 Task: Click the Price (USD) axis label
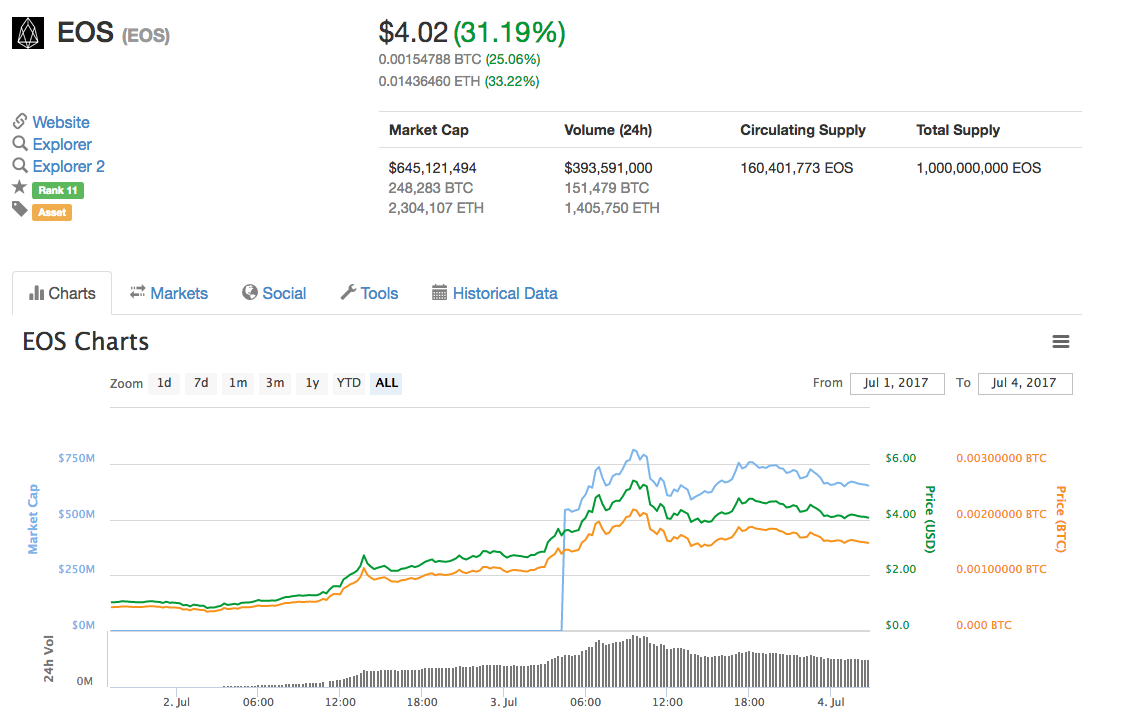click(930, 519)
